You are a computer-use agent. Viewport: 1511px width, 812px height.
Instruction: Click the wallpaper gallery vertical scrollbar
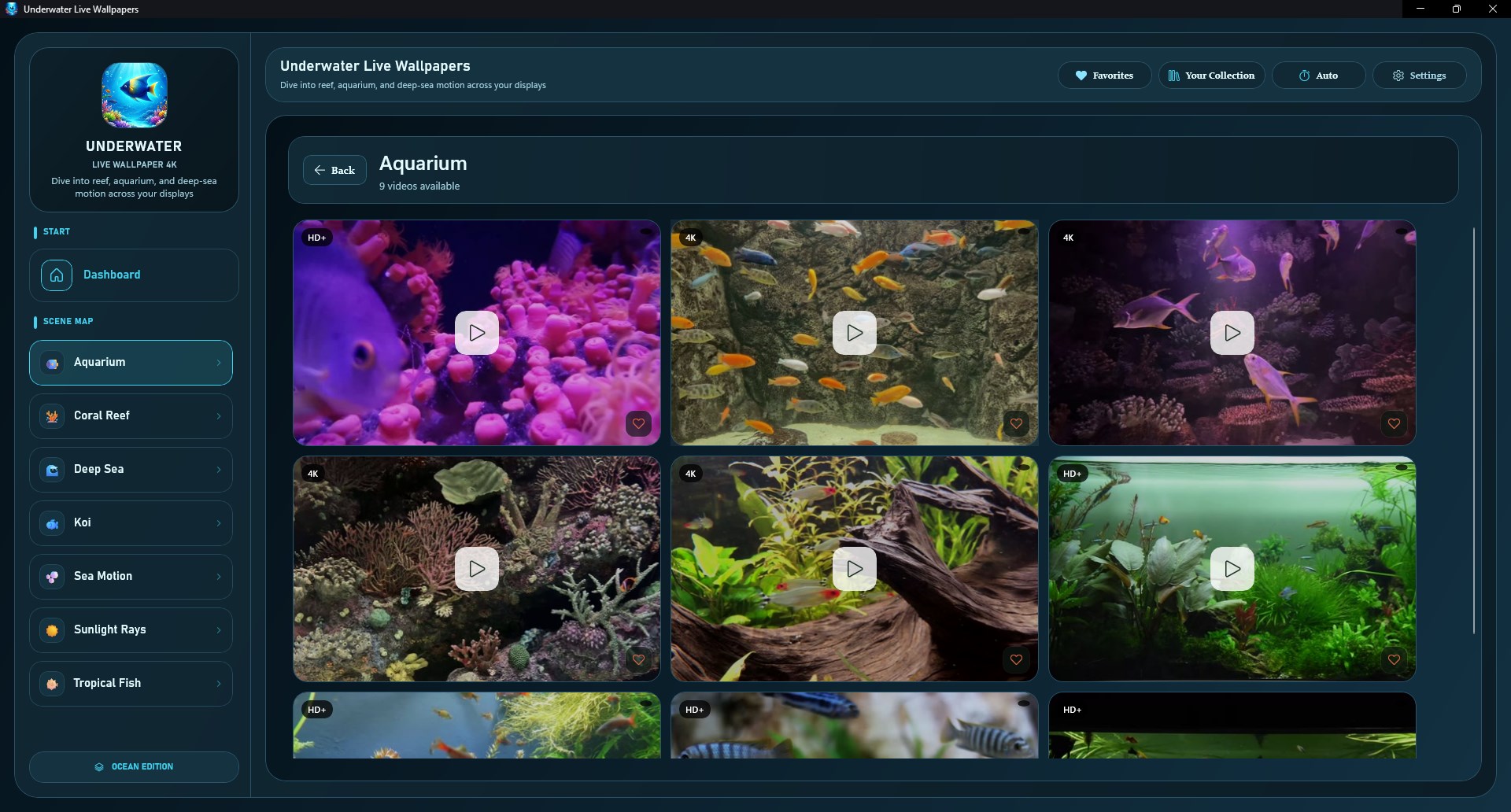(1474, 431)
